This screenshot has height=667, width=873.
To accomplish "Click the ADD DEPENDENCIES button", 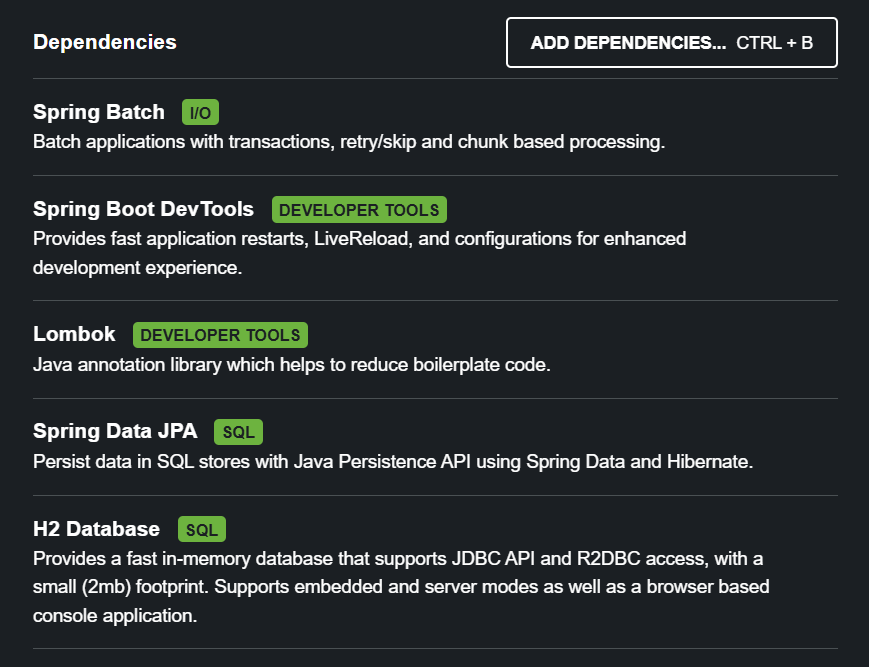I will 628,43.
